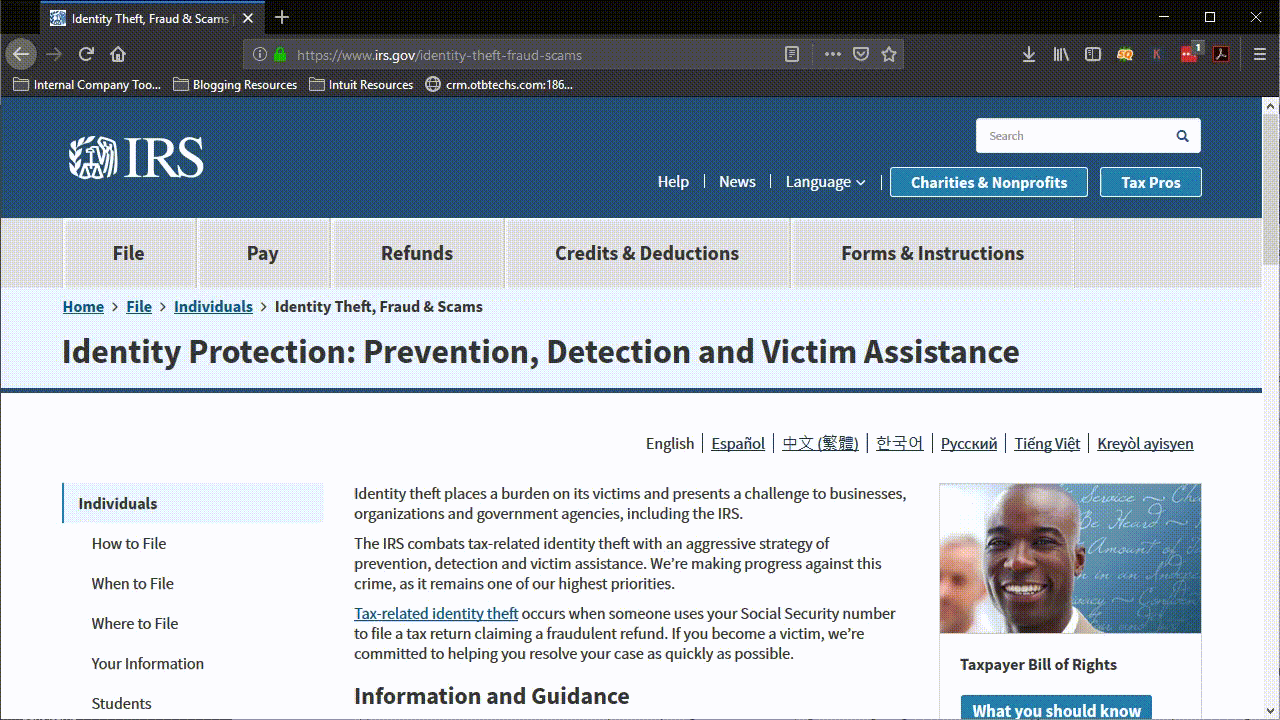
Task: Click the News link
Action: point(737,182)
